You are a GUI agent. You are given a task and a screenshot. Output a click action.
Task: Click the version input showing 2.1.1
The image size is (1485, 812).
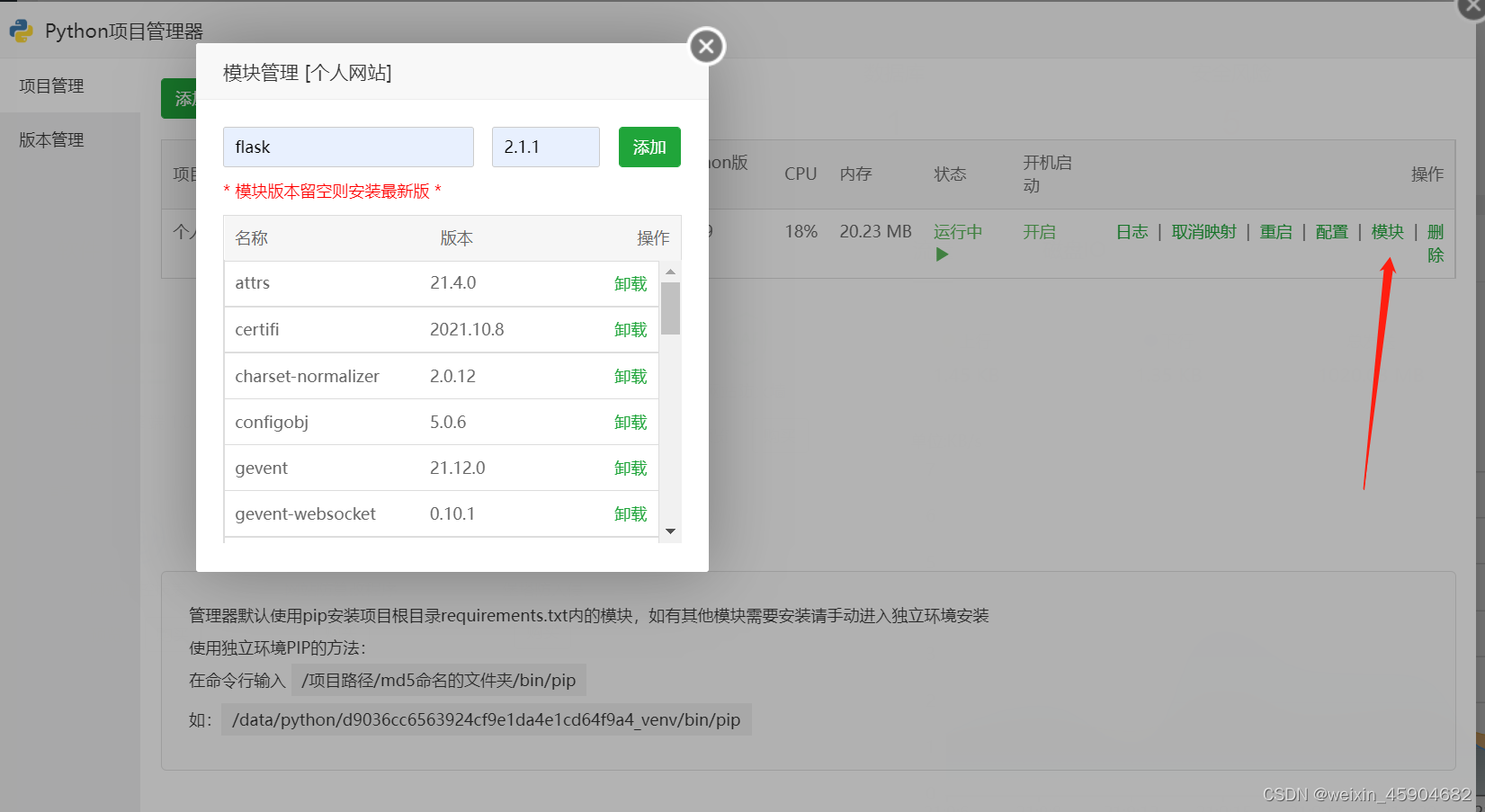[x=545, y=147]
